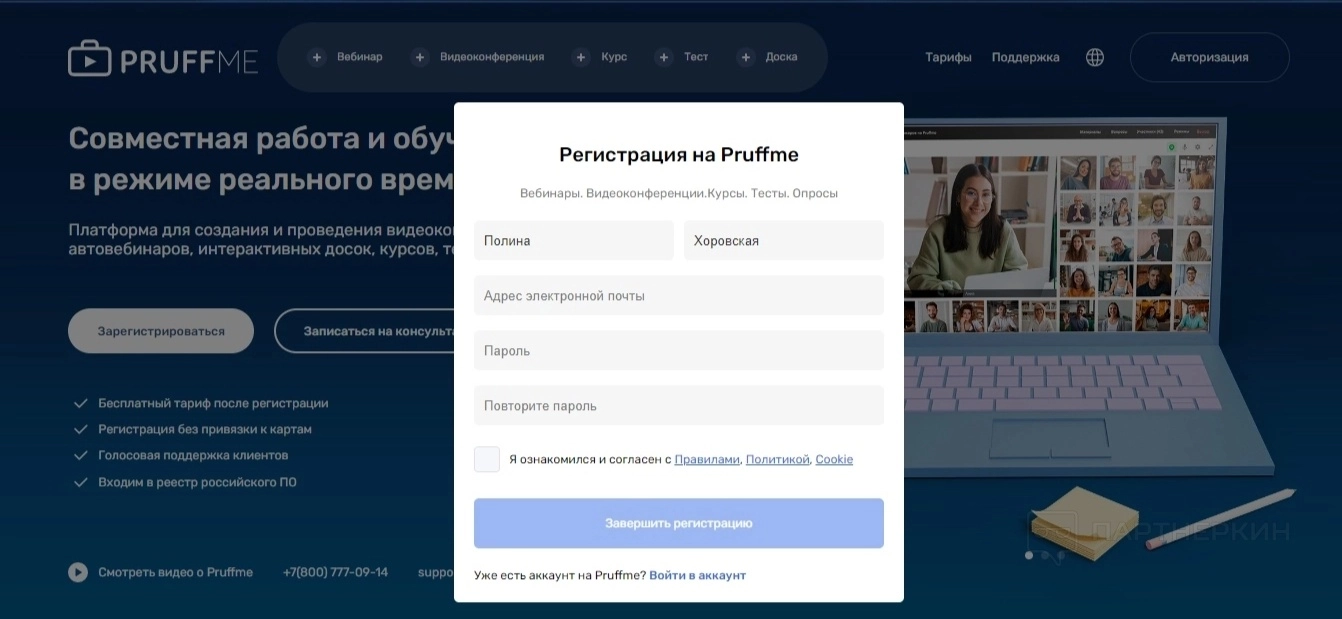Open the Видеоконференция menu item

click(x=492, y=57)
